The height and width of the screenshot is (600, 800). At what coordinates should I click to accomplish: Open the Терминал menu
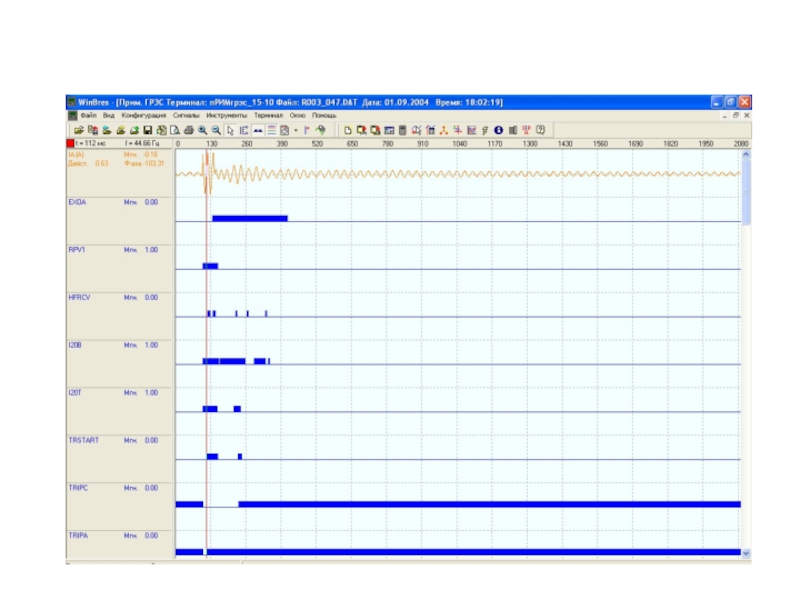[268, 116]
